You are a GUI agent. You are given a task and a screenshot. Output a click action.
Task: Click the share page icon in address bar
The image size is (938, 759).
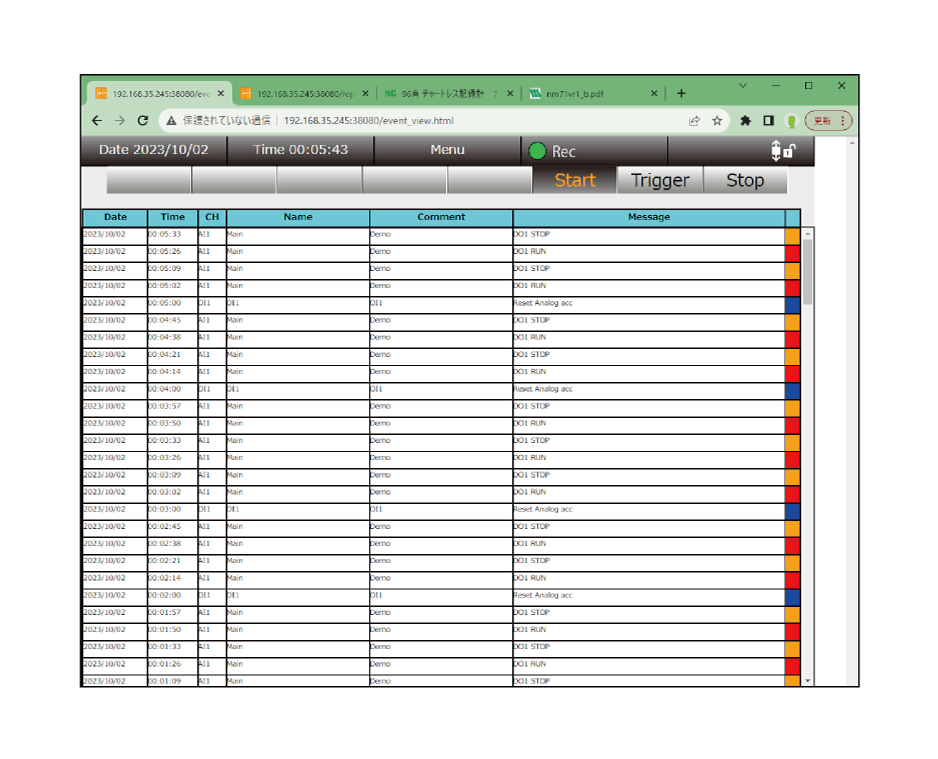point(694,120)
